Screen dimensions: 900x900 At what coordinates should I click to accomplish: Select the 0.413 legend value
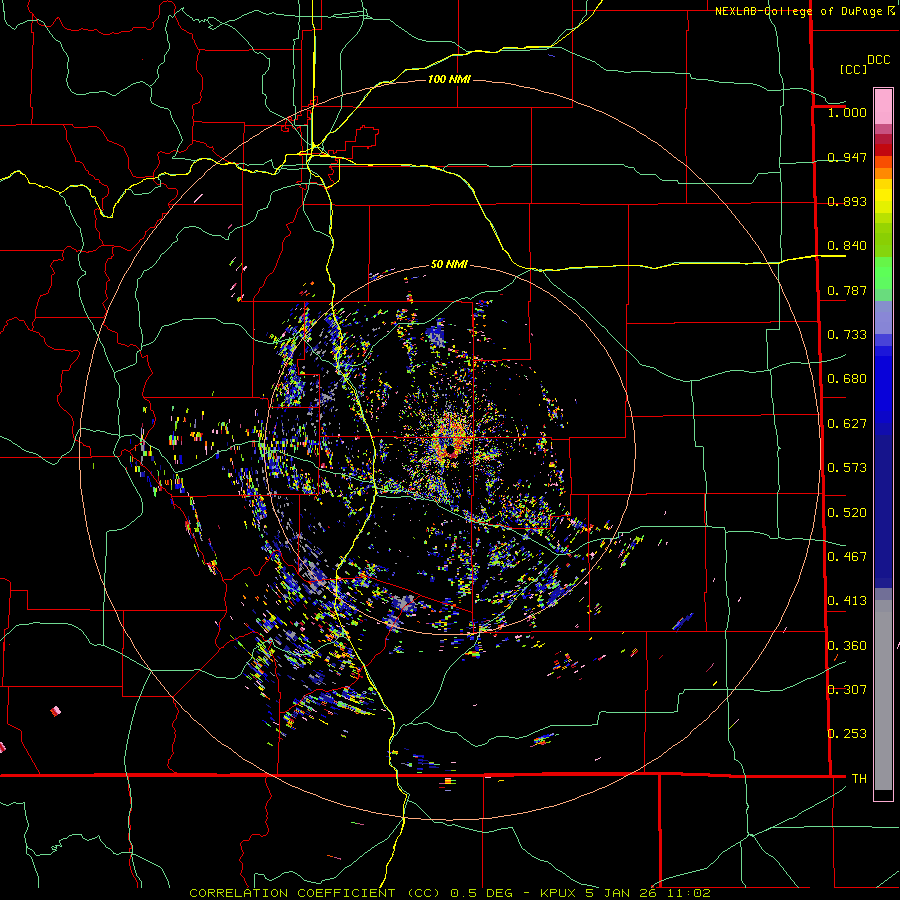pyautogui.click(x=847, y=601)
